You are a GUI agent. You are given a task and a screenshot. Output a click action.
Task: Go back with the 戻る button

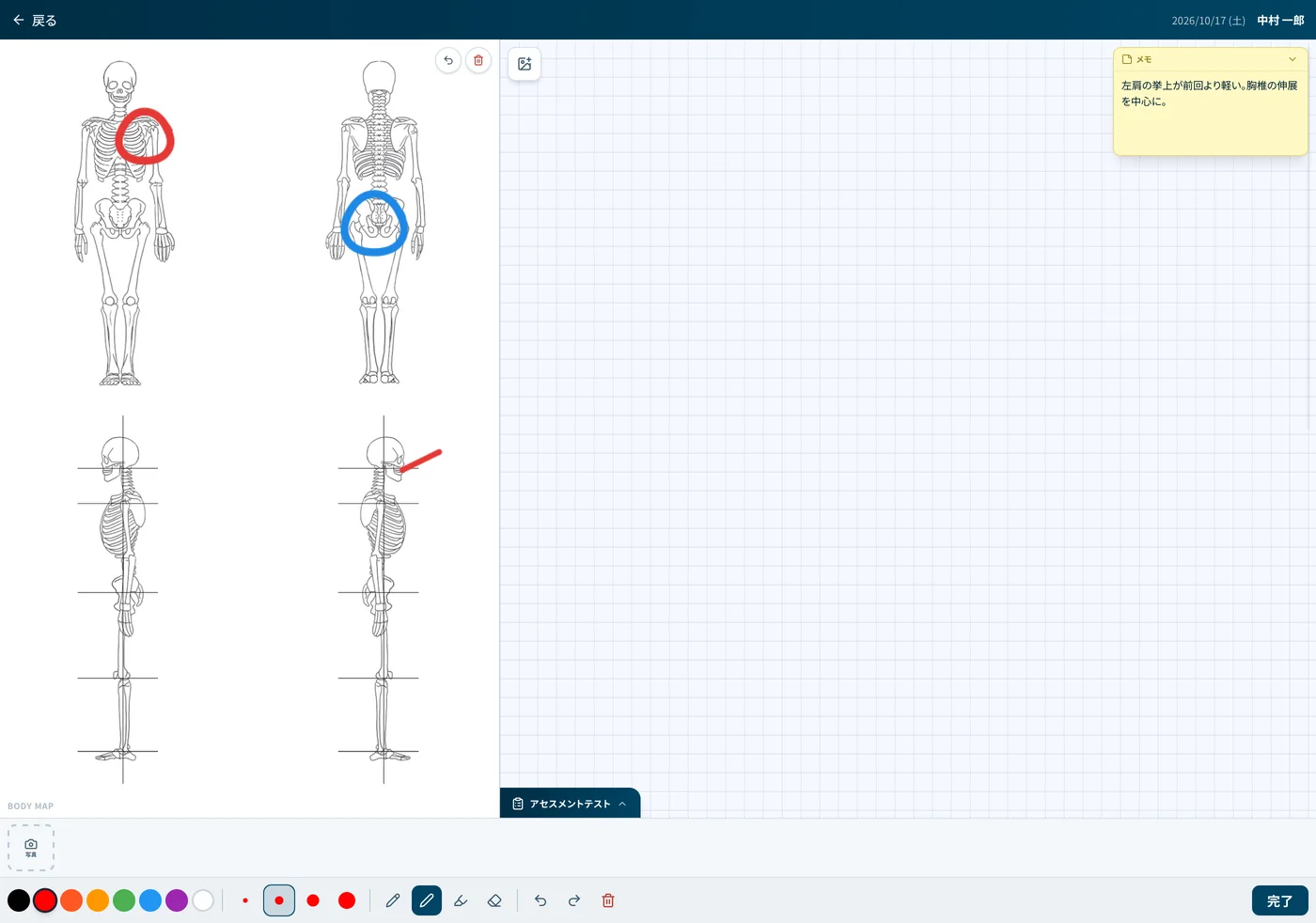click(35, 20)
